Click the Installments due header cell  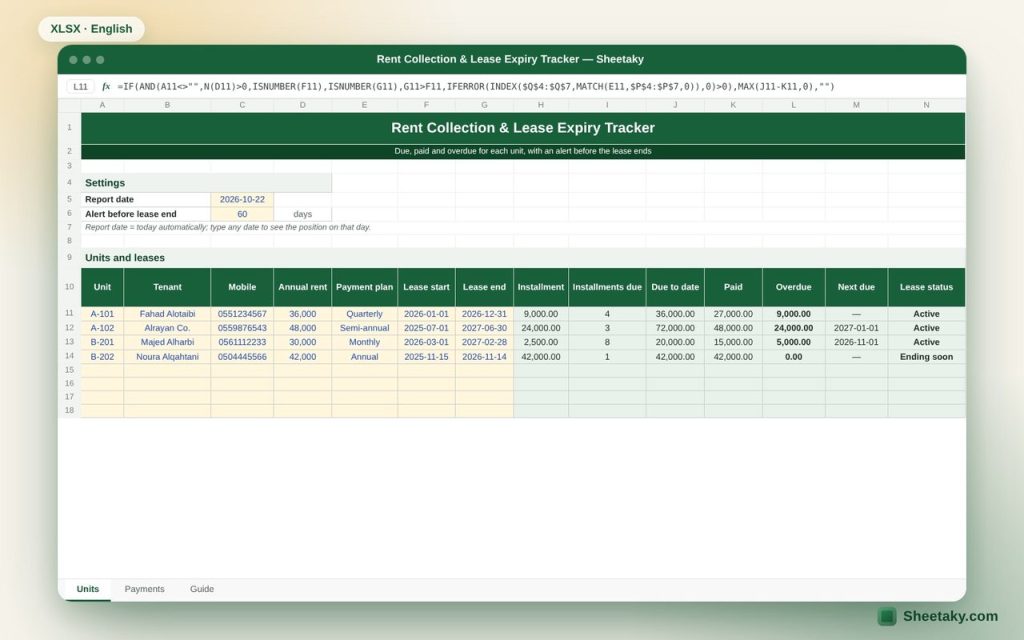click(x=607, y=287)
